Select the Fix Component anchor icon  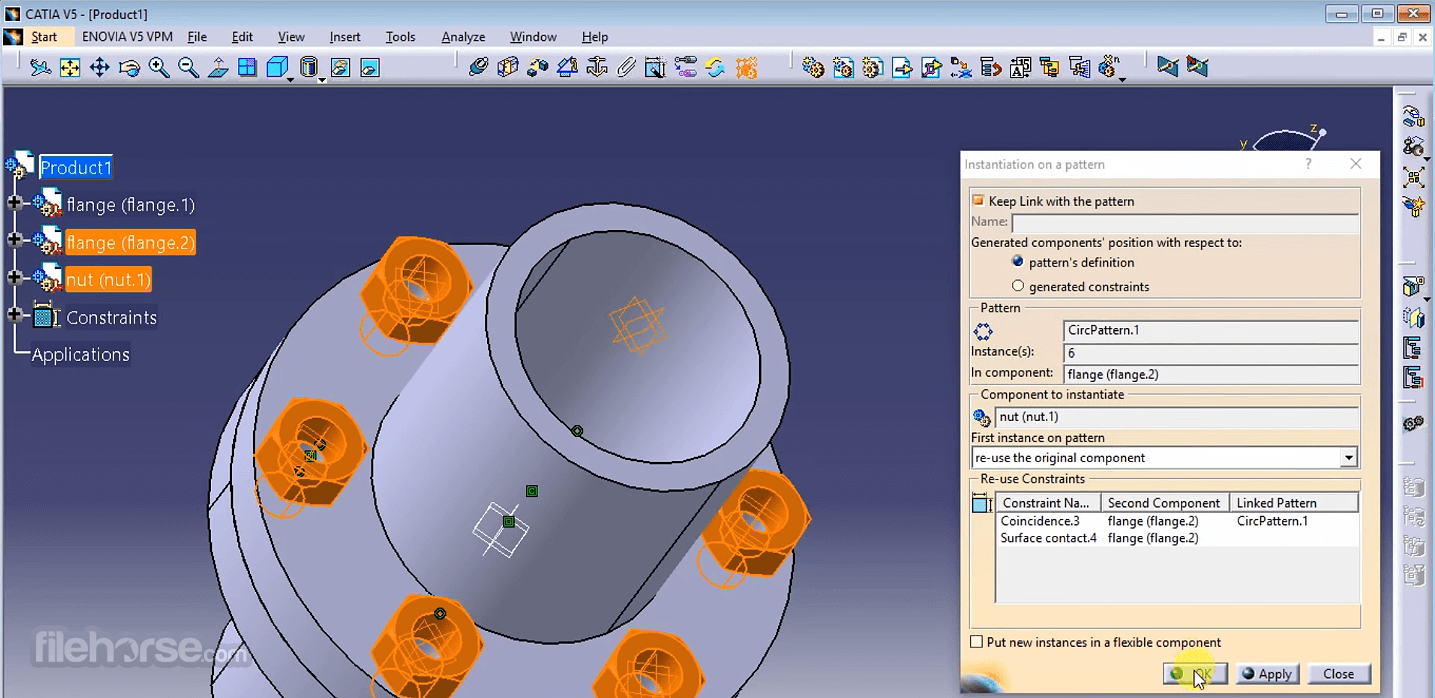tap(597, 68)
